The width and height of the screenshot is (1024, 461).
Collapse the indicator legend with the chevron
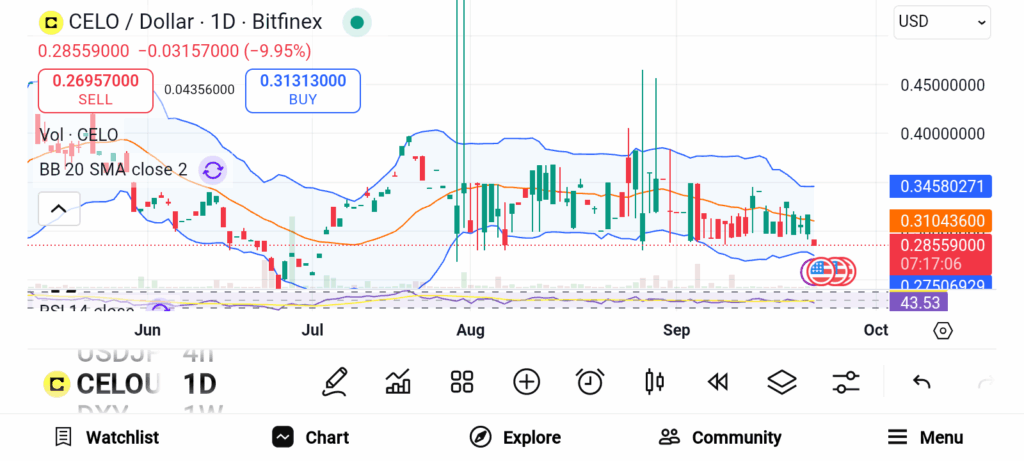58,209
